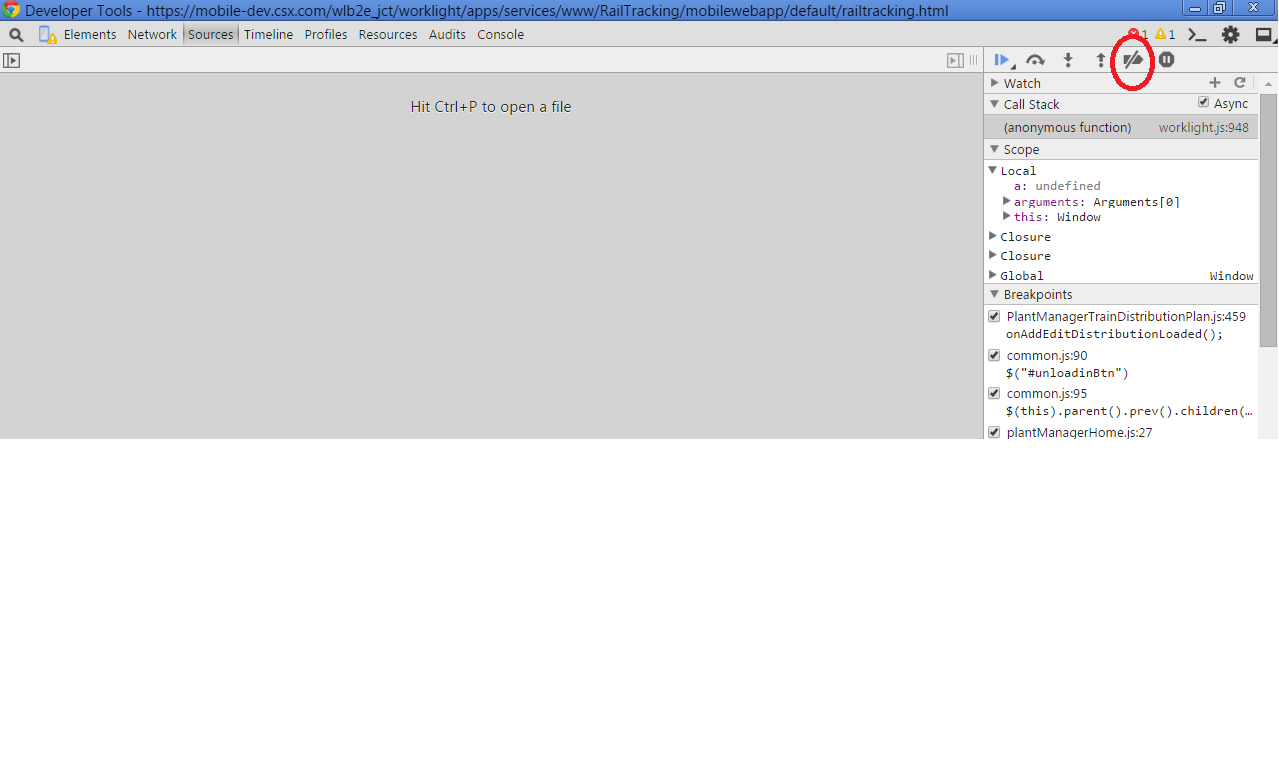Click the common.js:95 breakpoint entry
Image resolution: width=1279 pixels, height=757 pixels.
tap(1046, 393)
